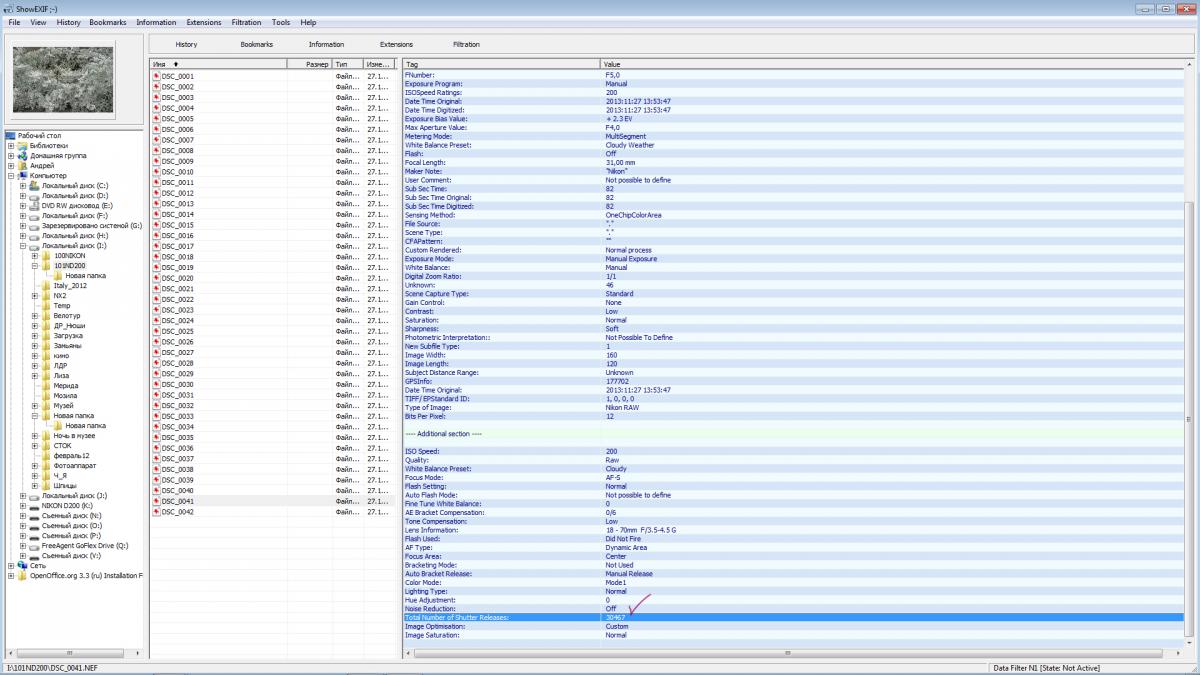Click the Extensions toolbar button
Viewport: 1200px width, 675px height.
(x=396, y=44)
